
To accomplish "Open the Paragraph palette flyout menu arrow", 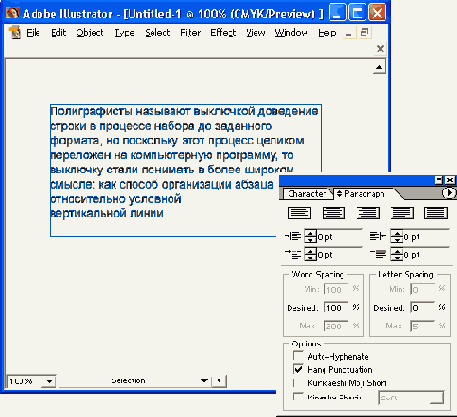I will 449,193.
